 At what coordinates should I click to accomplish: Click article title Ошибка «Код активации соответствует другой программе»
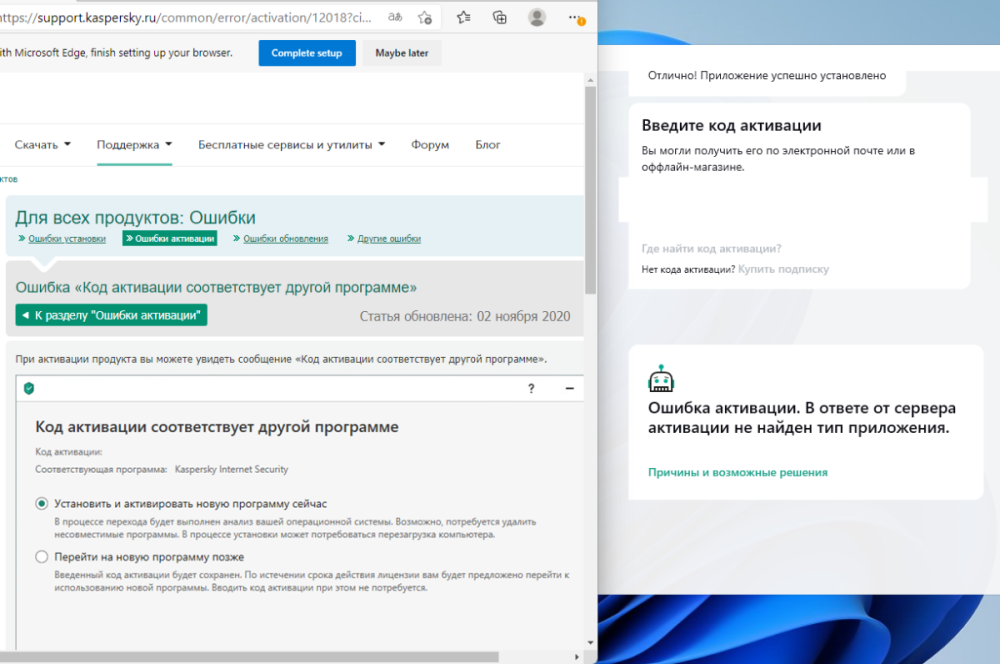click(216, 288)
